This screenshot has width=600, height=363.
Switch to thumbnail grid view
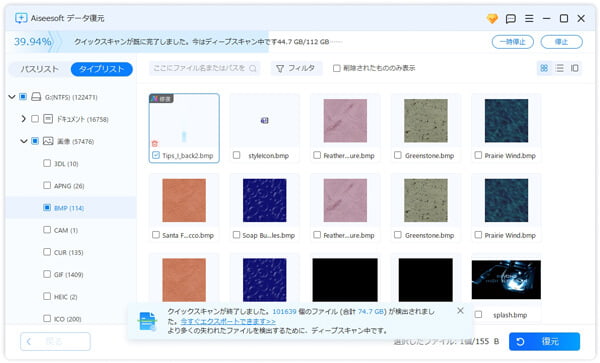(x=544, y=68)
